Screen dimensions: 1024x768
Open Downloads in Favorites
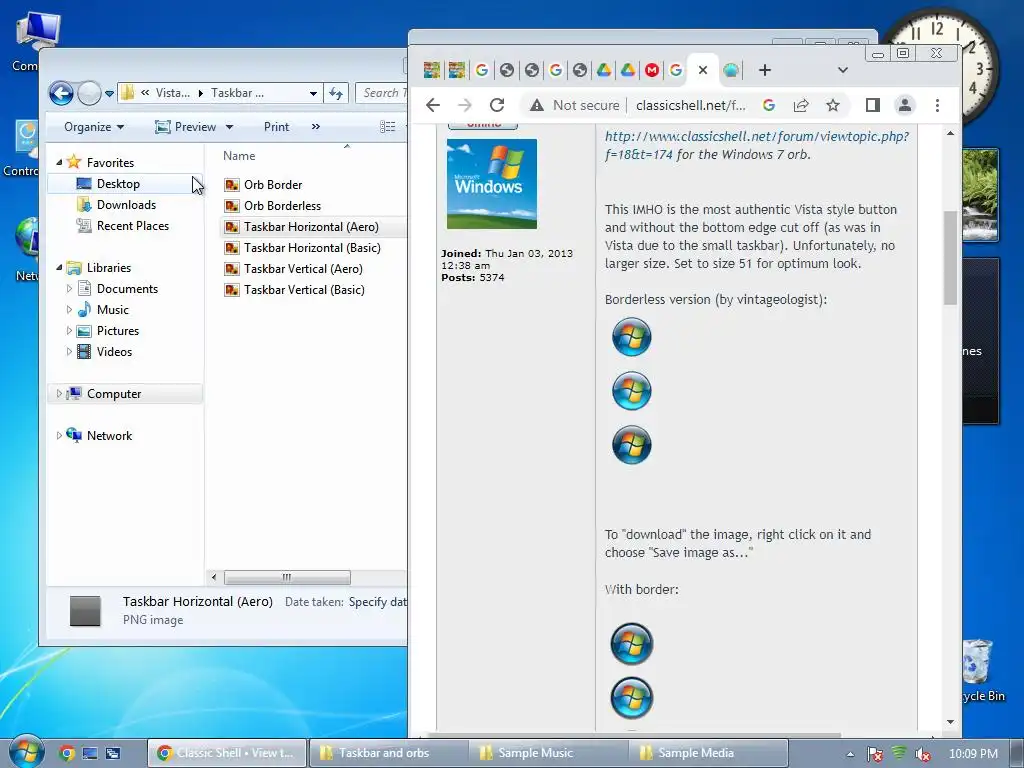(126, 204)
